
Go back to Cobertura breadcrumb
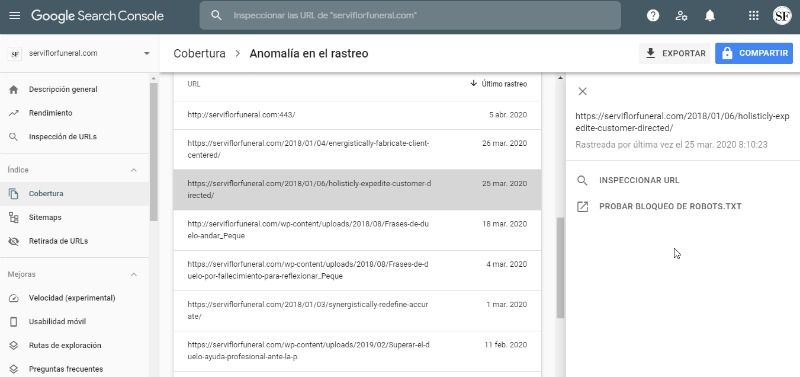(x=199, y=54)
